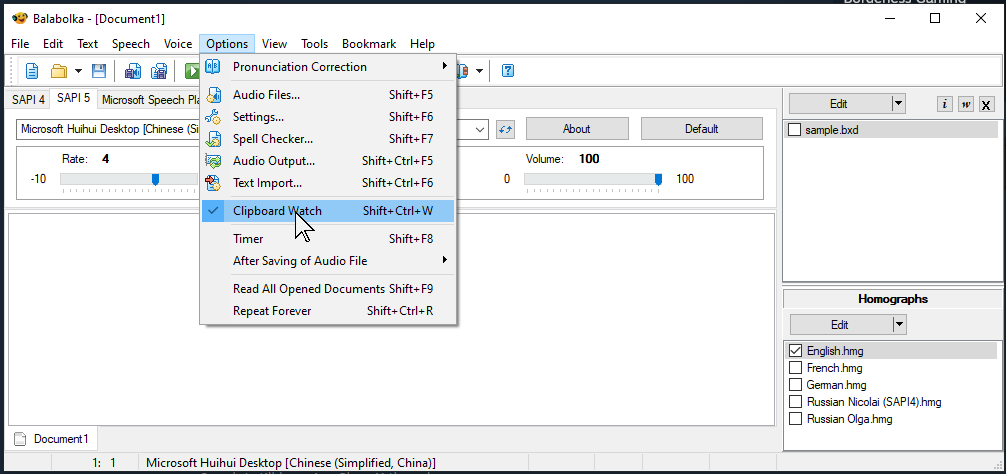Open the Text menu

[x=87, y=44]
